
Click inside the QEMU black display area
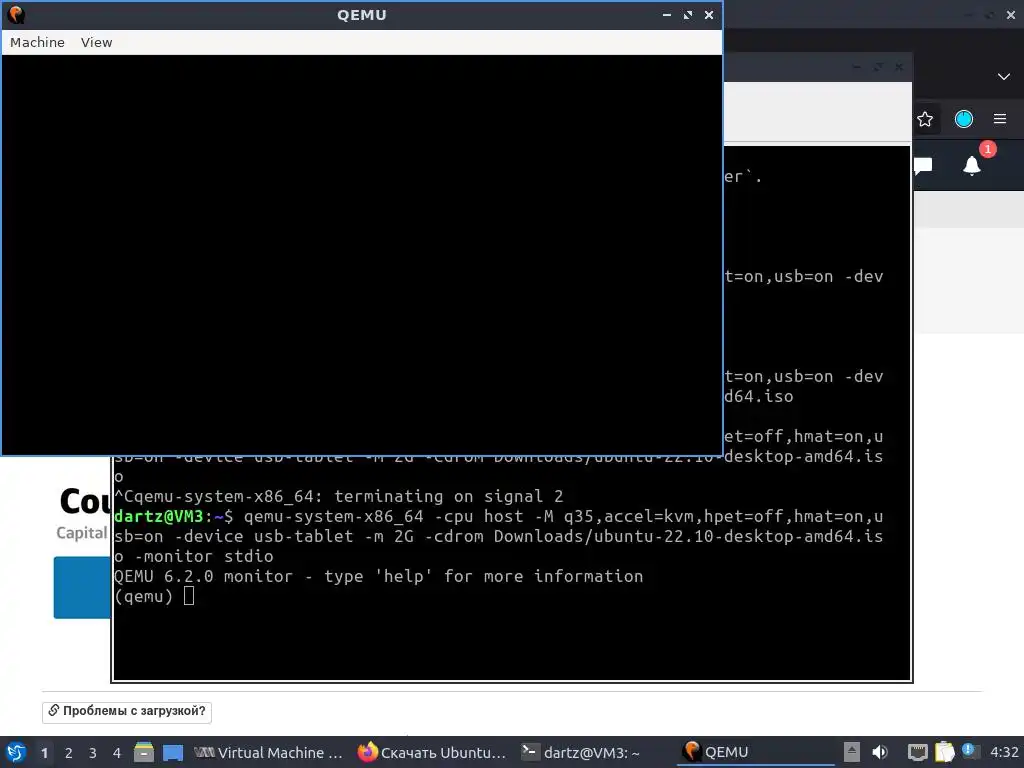tap(362, 255)
